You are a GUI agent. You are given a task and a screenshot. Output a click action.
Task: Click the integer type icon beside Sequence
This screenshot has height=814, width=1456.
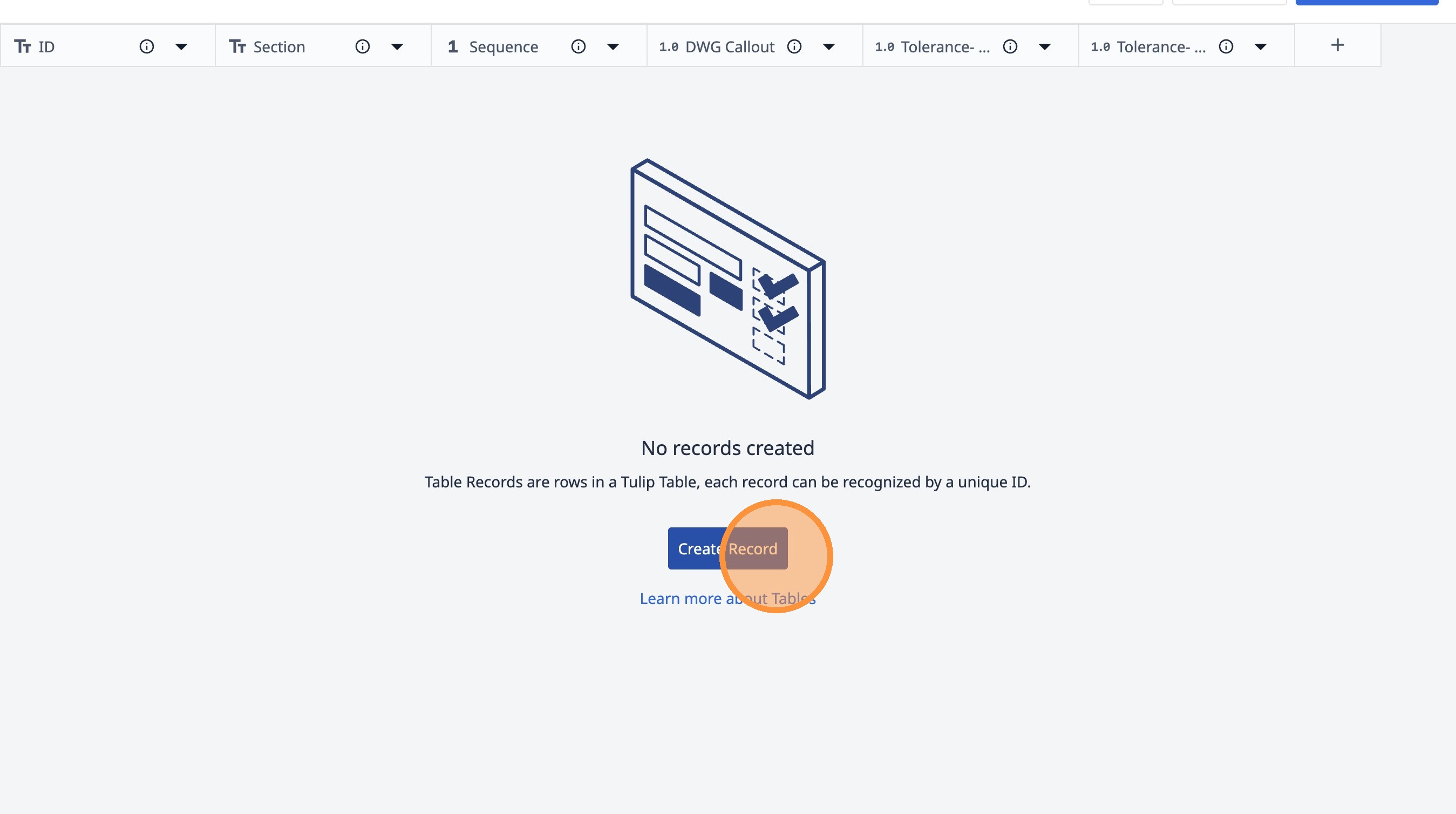coord(452,46)
